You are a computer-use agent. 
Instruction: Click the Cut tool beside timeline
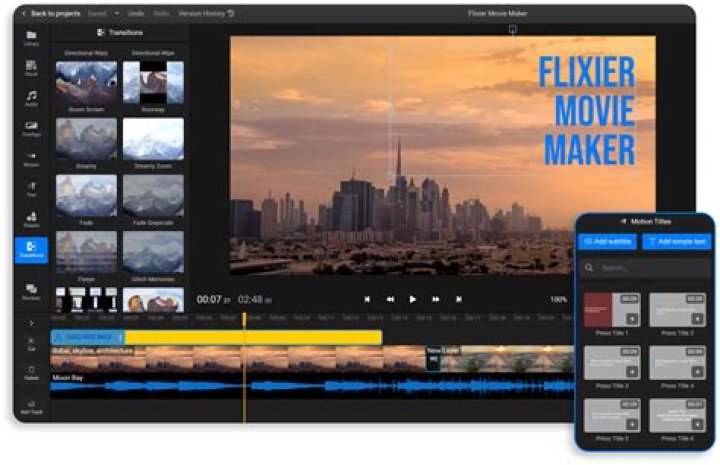click(x=31, y=343)
